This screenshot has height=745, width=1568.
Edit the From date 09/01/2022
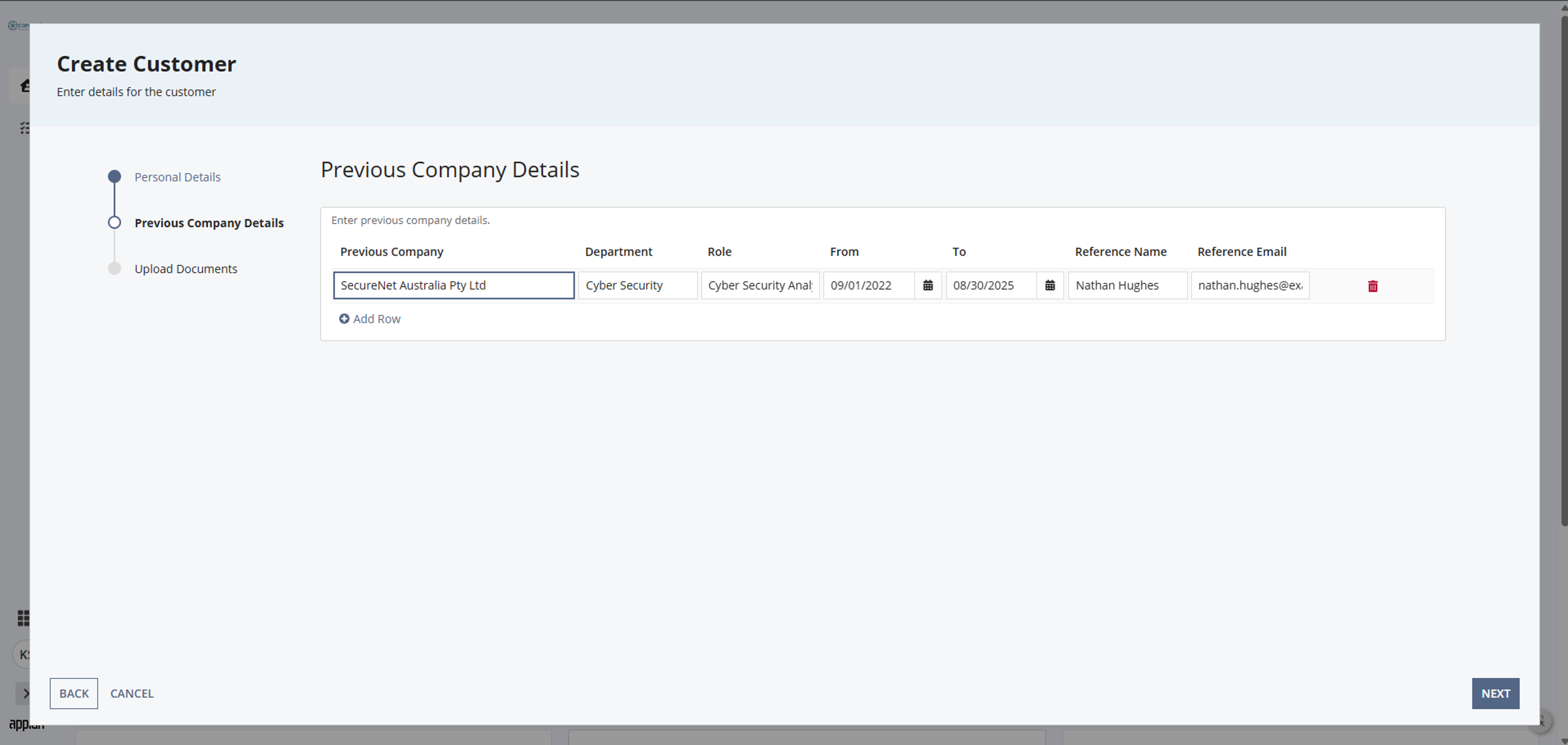[x=869, y=286]
